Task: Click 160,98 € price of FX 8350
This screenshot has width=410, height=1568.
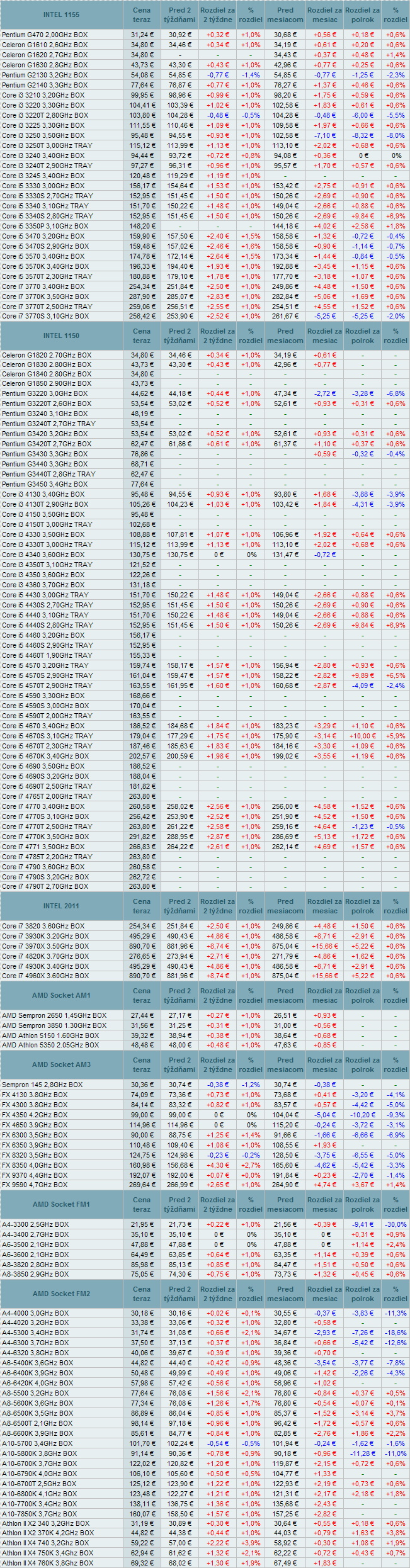Action: [142, 1165]
